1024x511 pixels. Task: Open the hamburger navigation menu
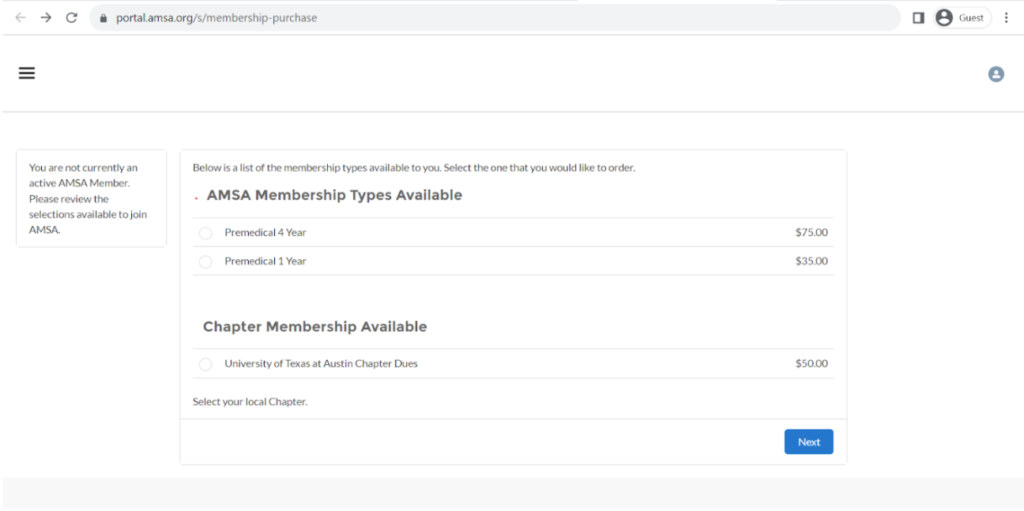[26, 73]
